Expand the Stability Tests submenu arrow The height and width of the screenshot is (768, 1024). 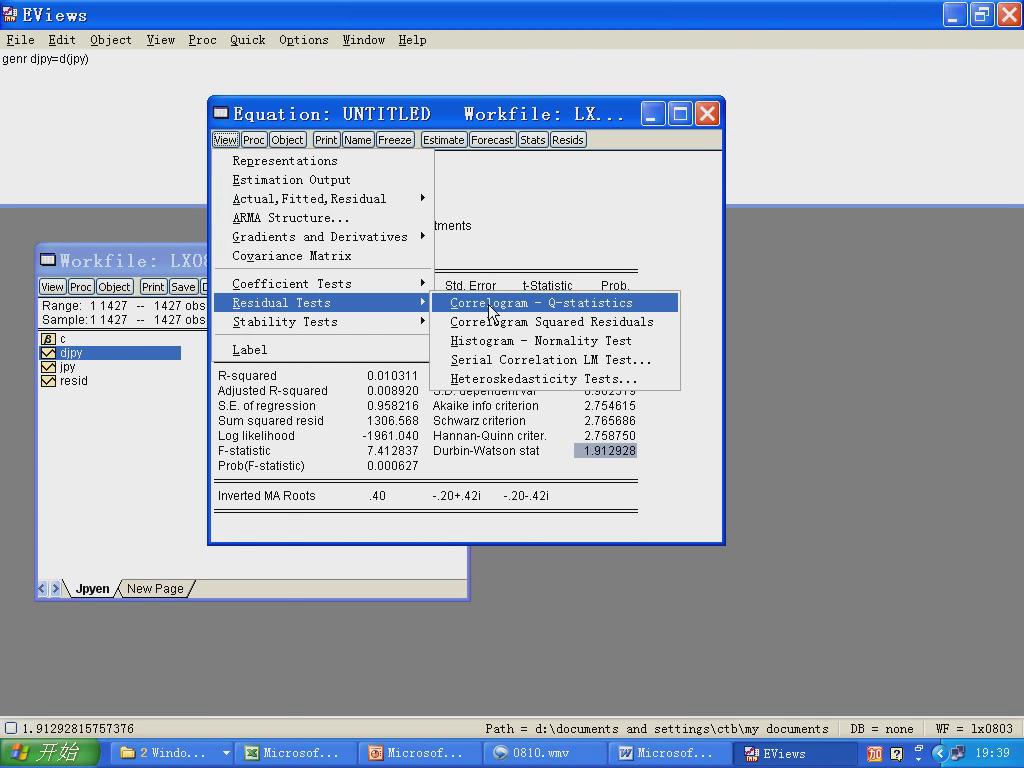pyautogui.click(x=423, y=321)
